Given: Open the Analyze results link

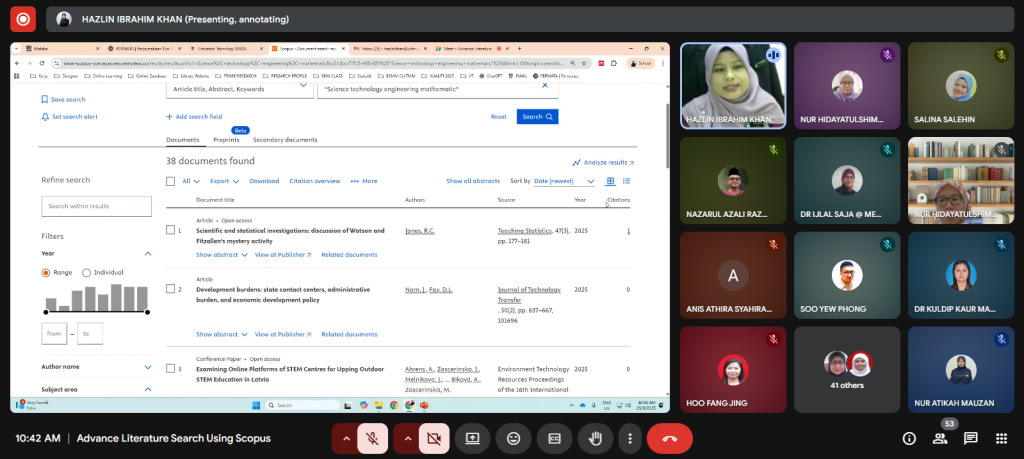Looking at the screenshot, I should [x=603, y=162].
